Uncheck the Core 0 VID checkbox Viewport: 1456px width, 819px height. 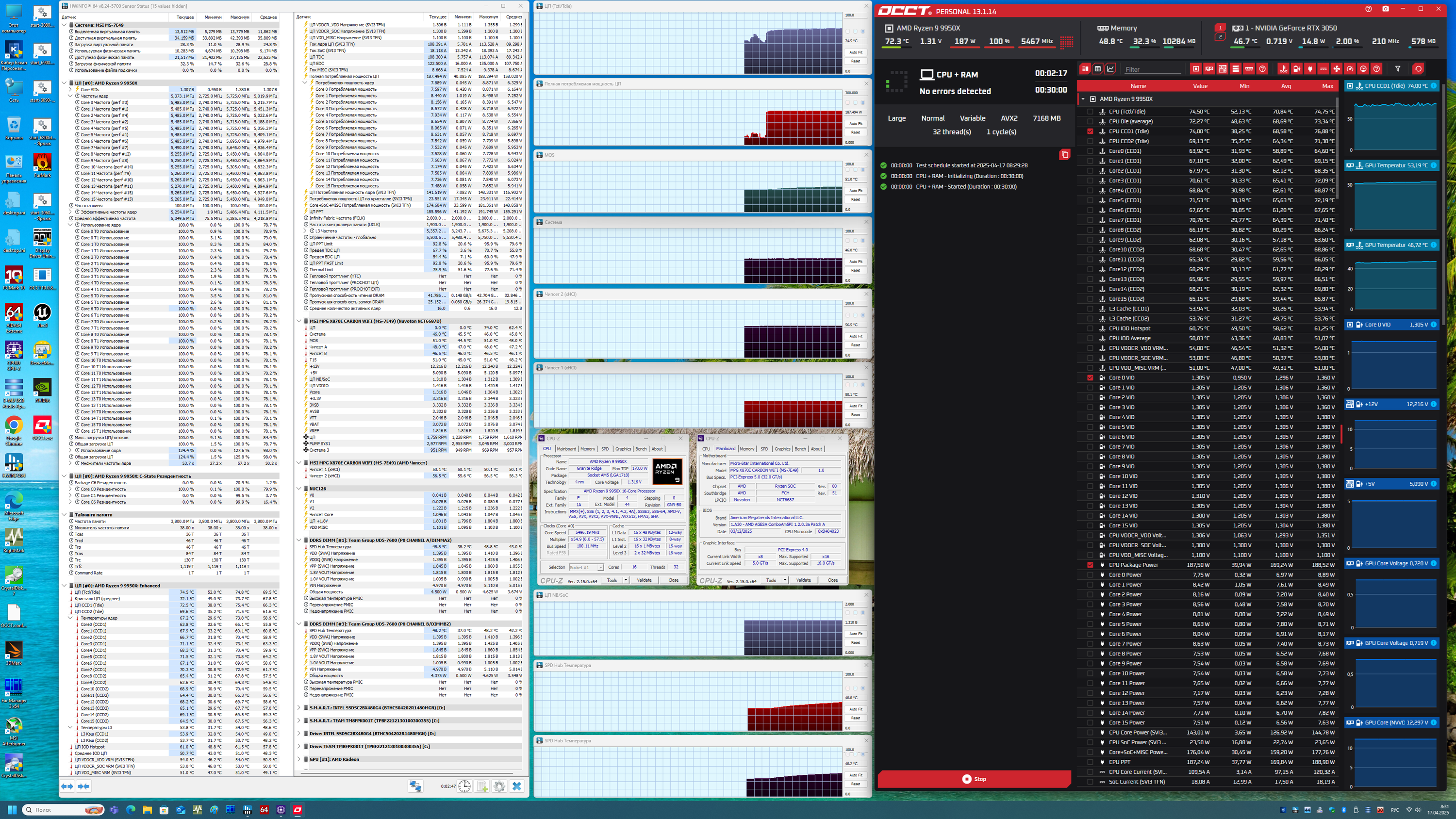pos(1091,377)
